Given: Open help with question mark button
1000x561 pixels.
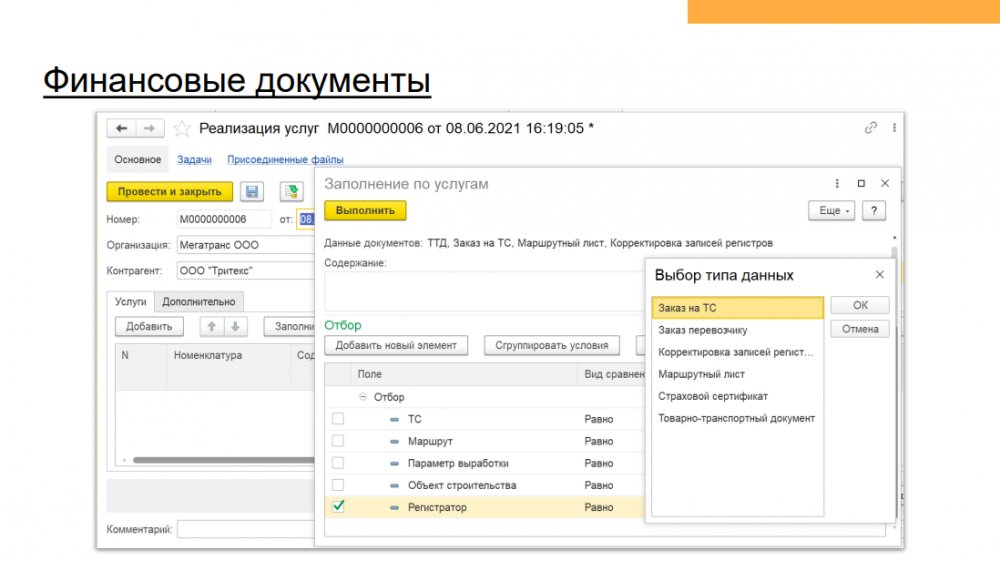Looking at the screenshot, I should [874, 211].
